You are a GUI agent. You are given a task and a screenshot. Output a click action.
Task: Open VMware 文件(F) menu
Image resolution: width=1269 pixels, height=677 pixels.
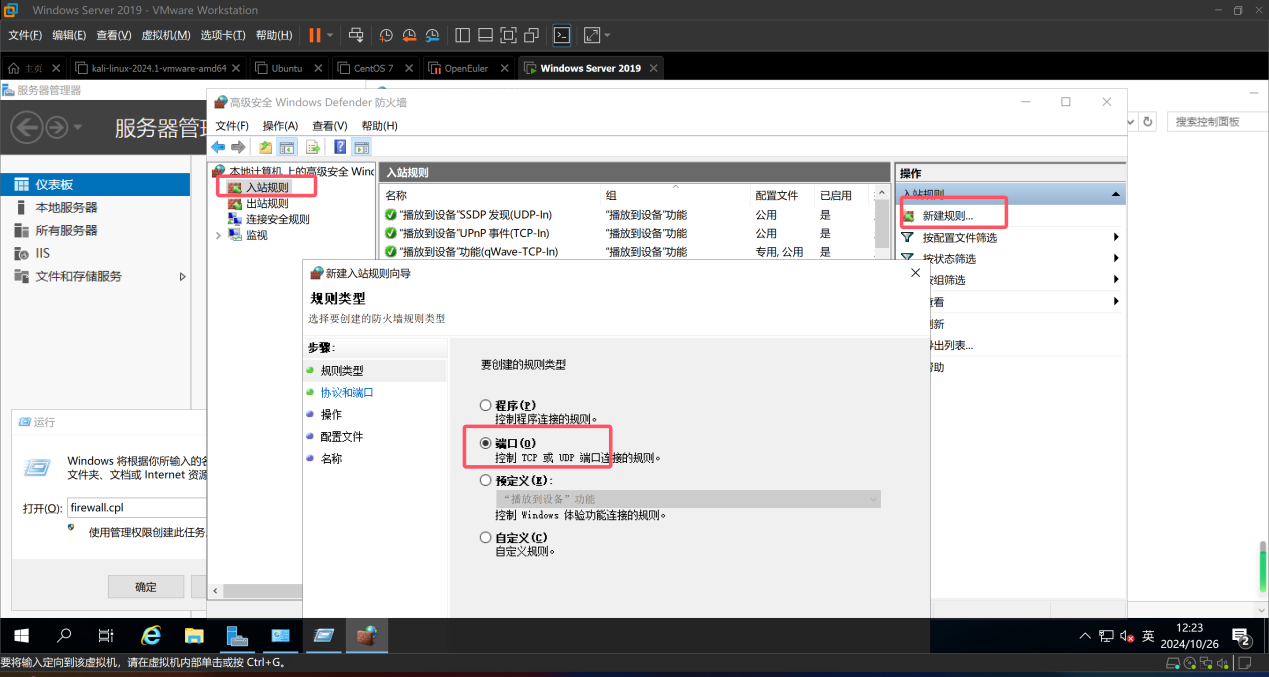(25, 35)
